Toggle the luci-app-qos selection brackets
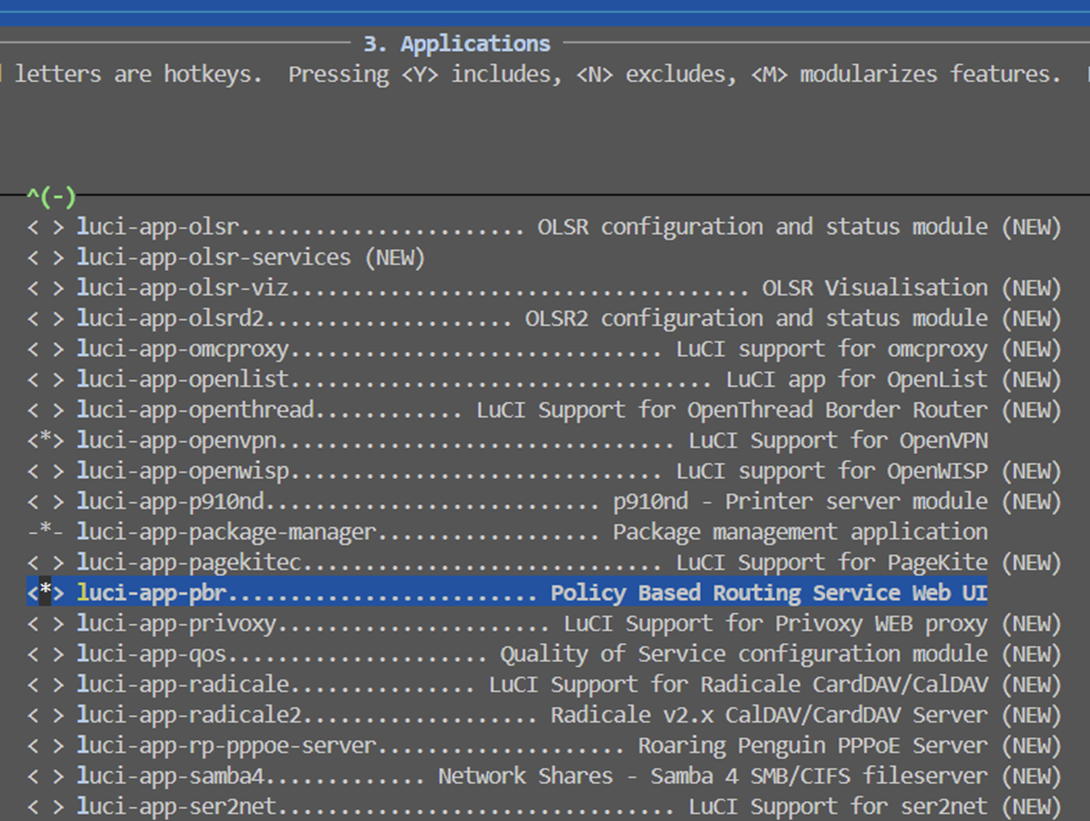Screen dimensions: 1090x821 point(46,654)
